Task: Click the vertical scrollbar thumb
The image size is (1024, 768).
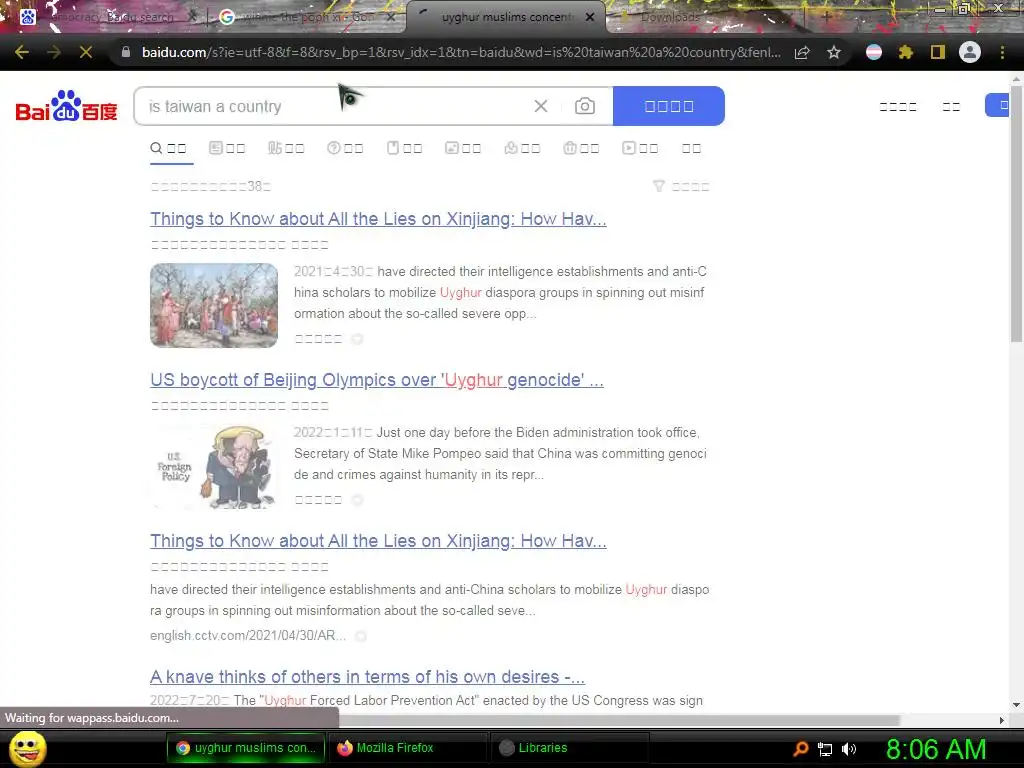Action: 1016,212
